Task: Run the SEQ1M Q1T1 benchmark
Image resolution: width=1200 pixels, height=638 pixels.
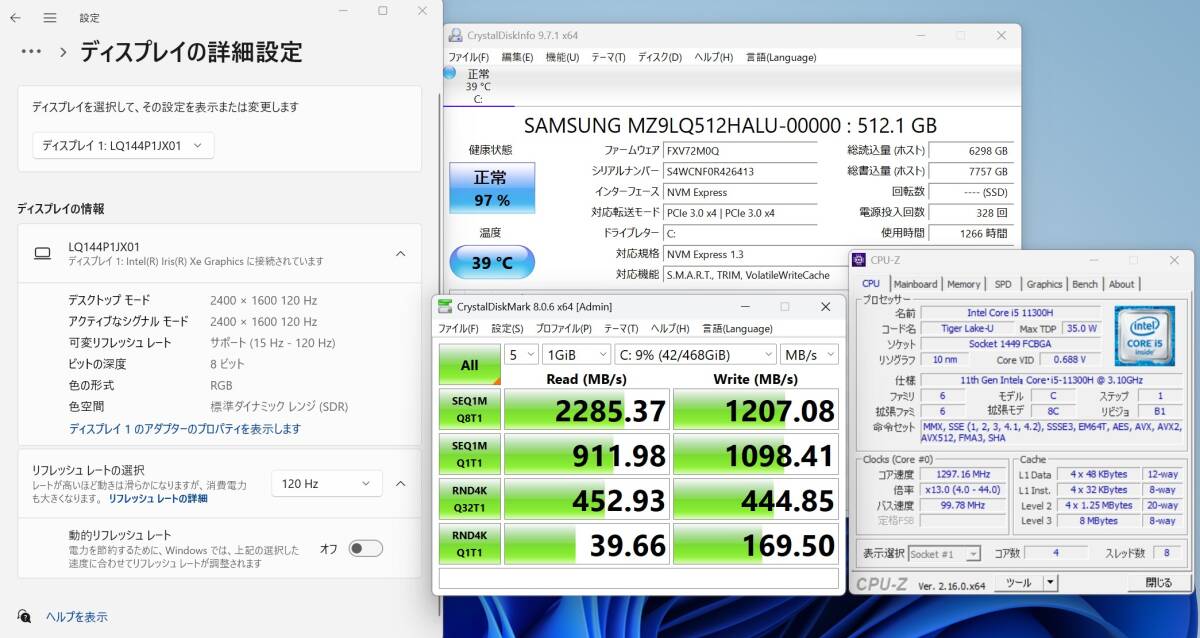Action: point(469,454)
